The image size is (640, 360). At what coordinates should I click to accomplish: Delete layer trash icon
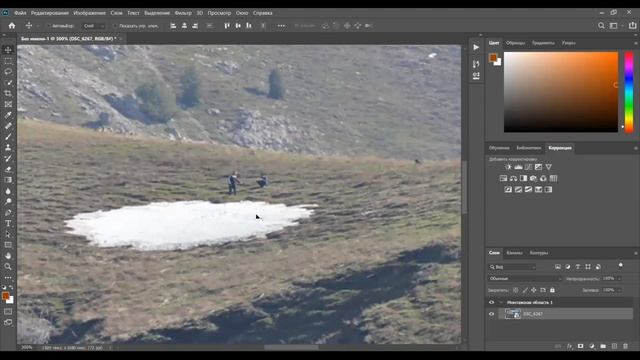coord(626,346)
